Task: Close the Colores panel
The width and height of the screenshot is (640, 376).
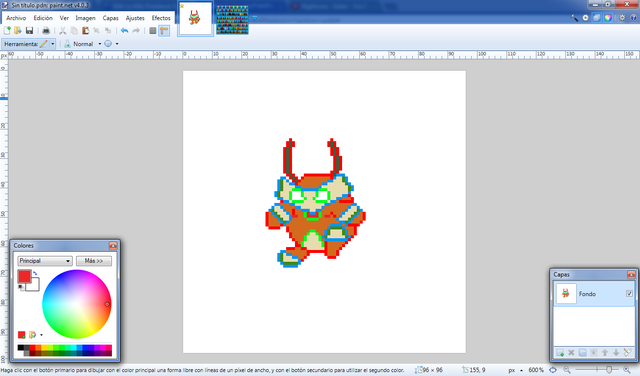Action: [113, 245]
